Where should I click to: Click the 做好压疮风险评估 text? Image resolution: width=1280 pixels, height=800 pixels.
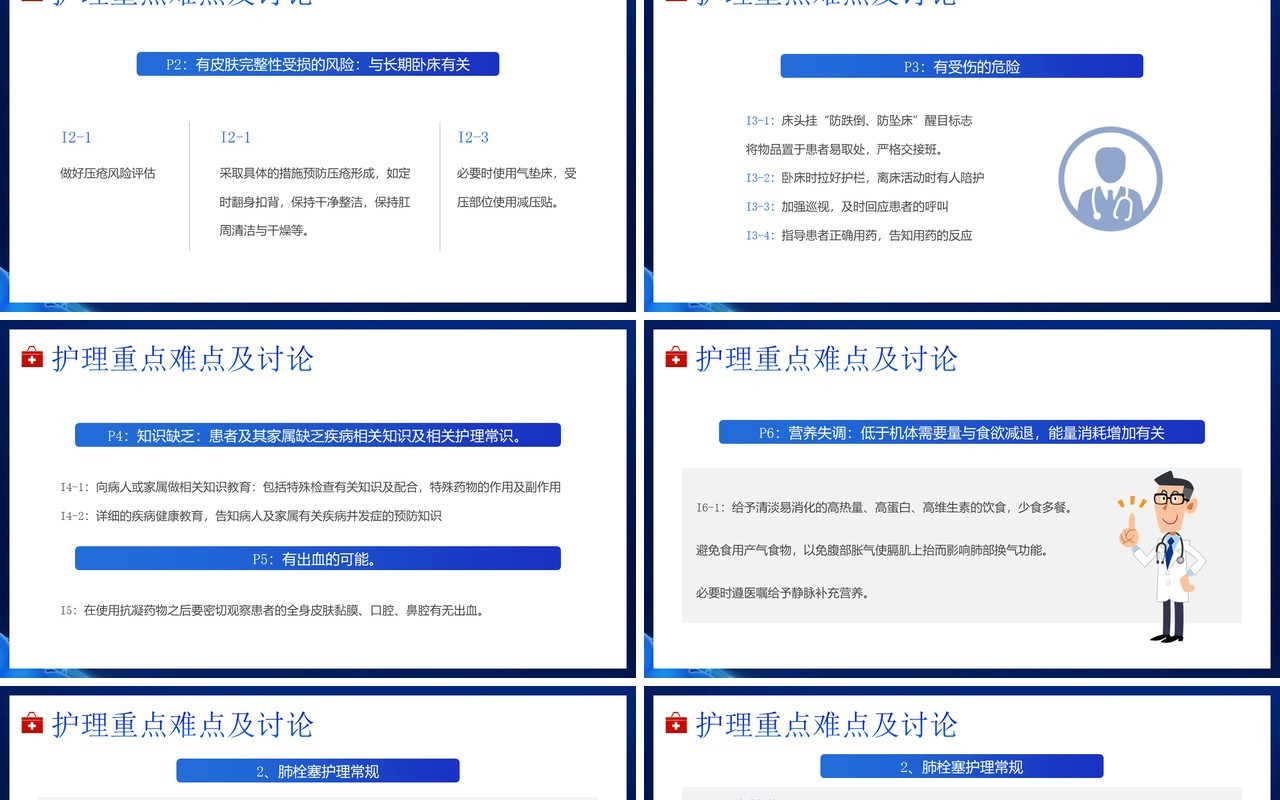click(108, 173)
